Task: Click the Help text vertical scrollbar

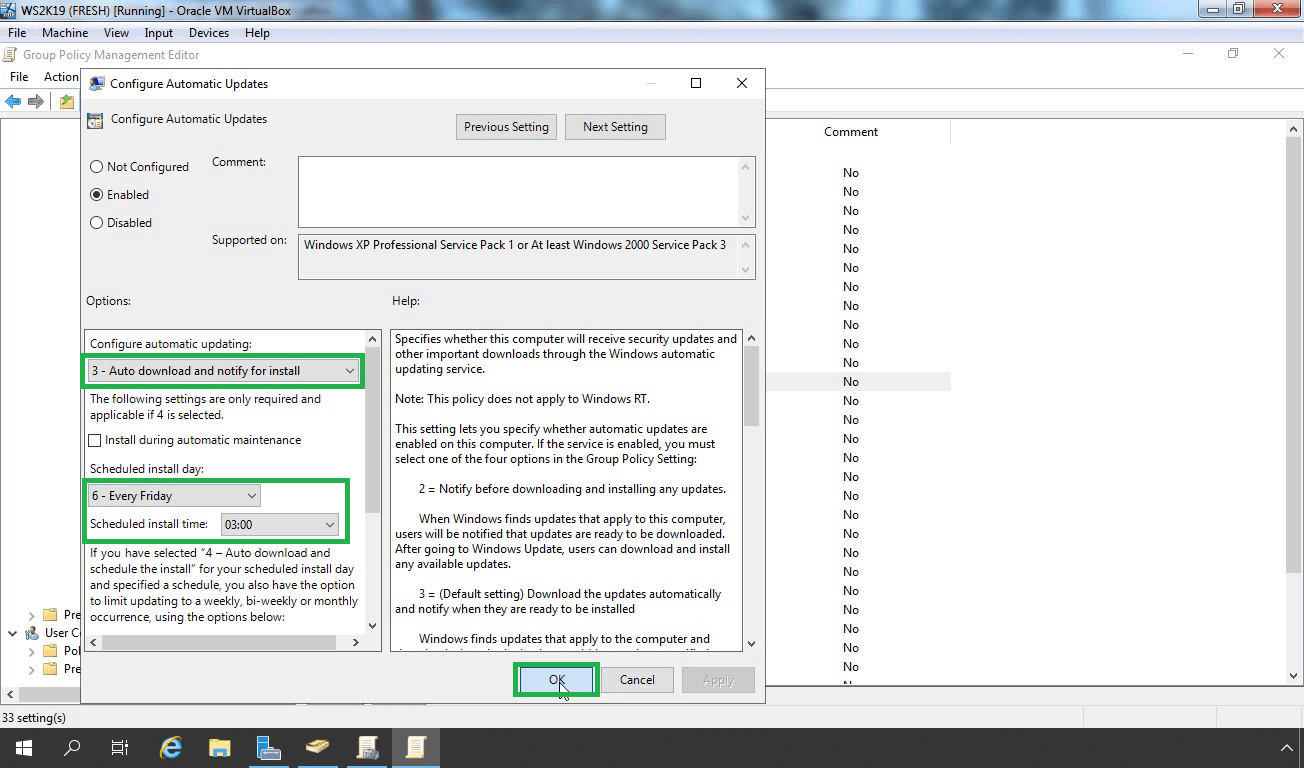Action: (x=752, y=492)
